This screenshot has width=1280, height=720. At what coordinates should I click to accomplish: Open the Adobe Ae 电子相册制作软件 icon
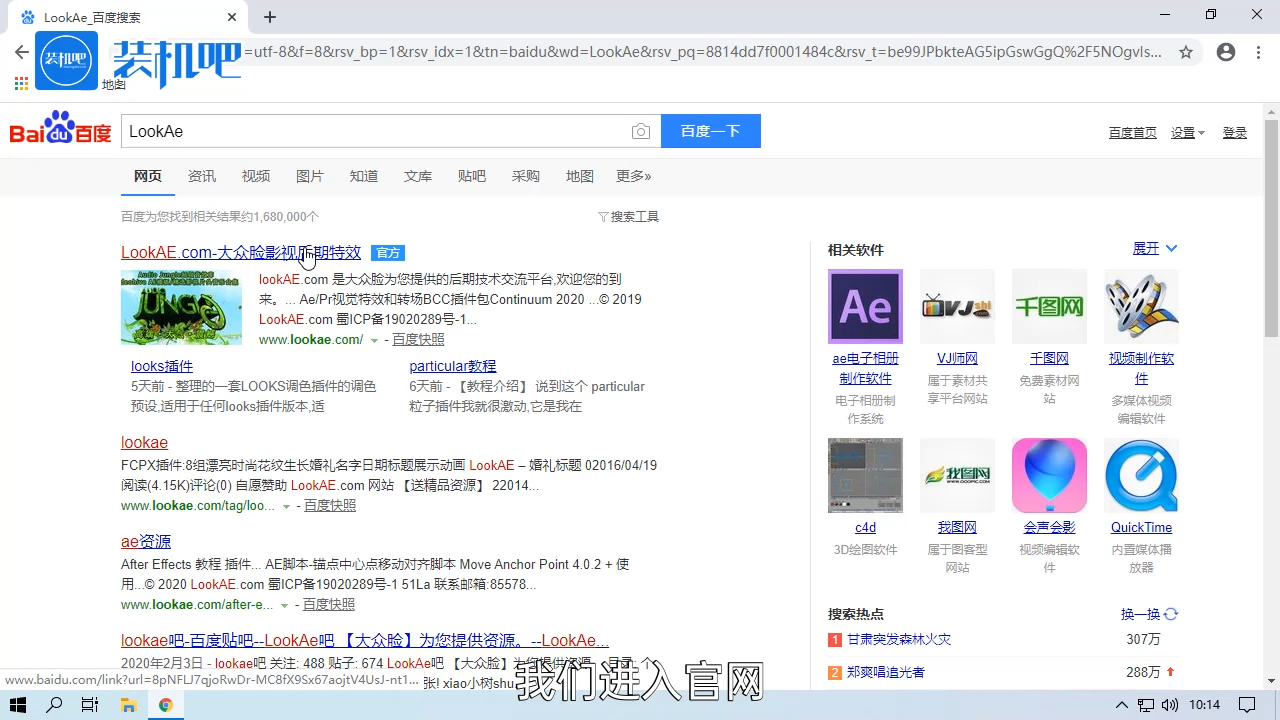[x=864, y=306]
